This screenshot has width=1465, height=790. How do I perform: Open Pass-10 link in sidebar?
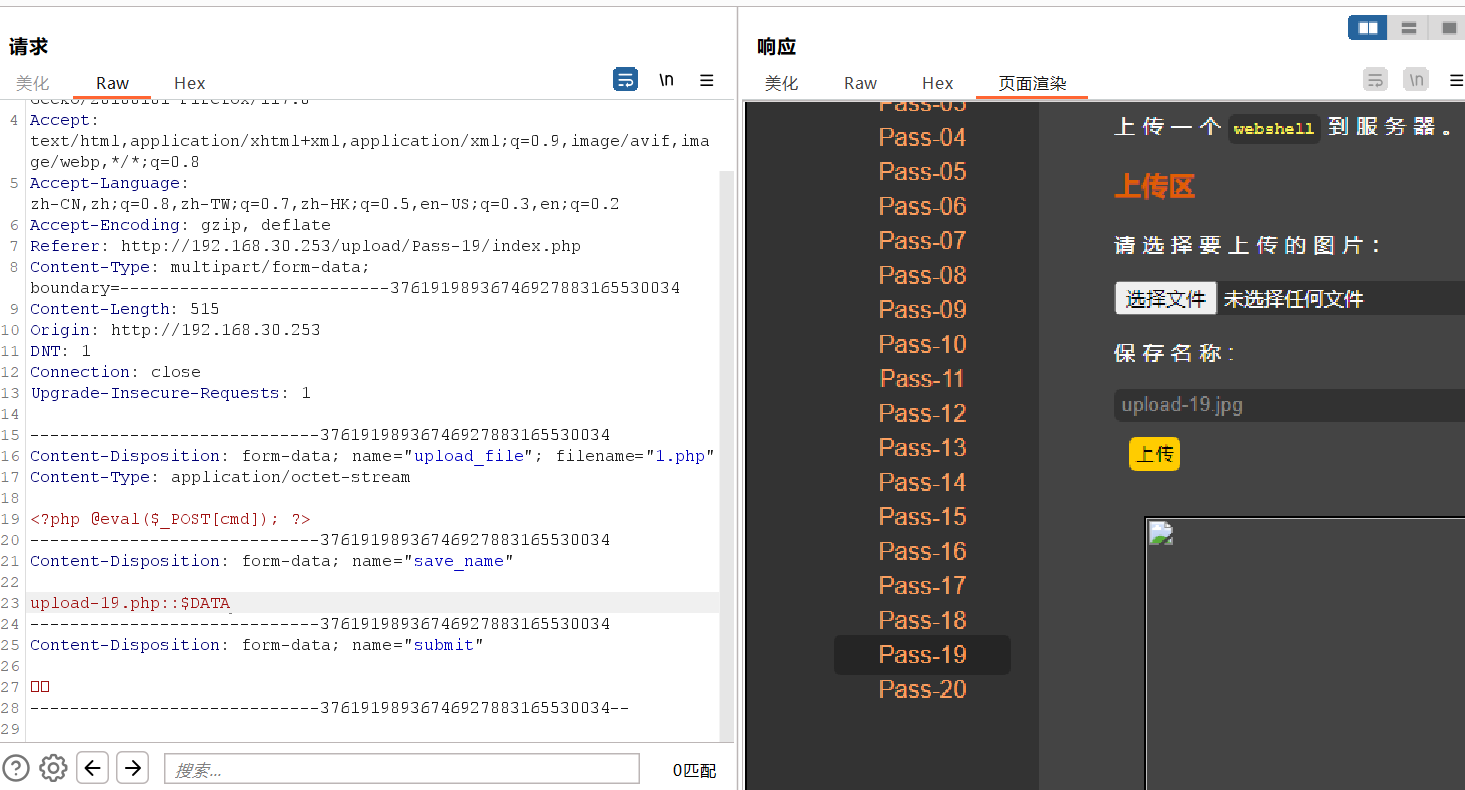point(922,344)
